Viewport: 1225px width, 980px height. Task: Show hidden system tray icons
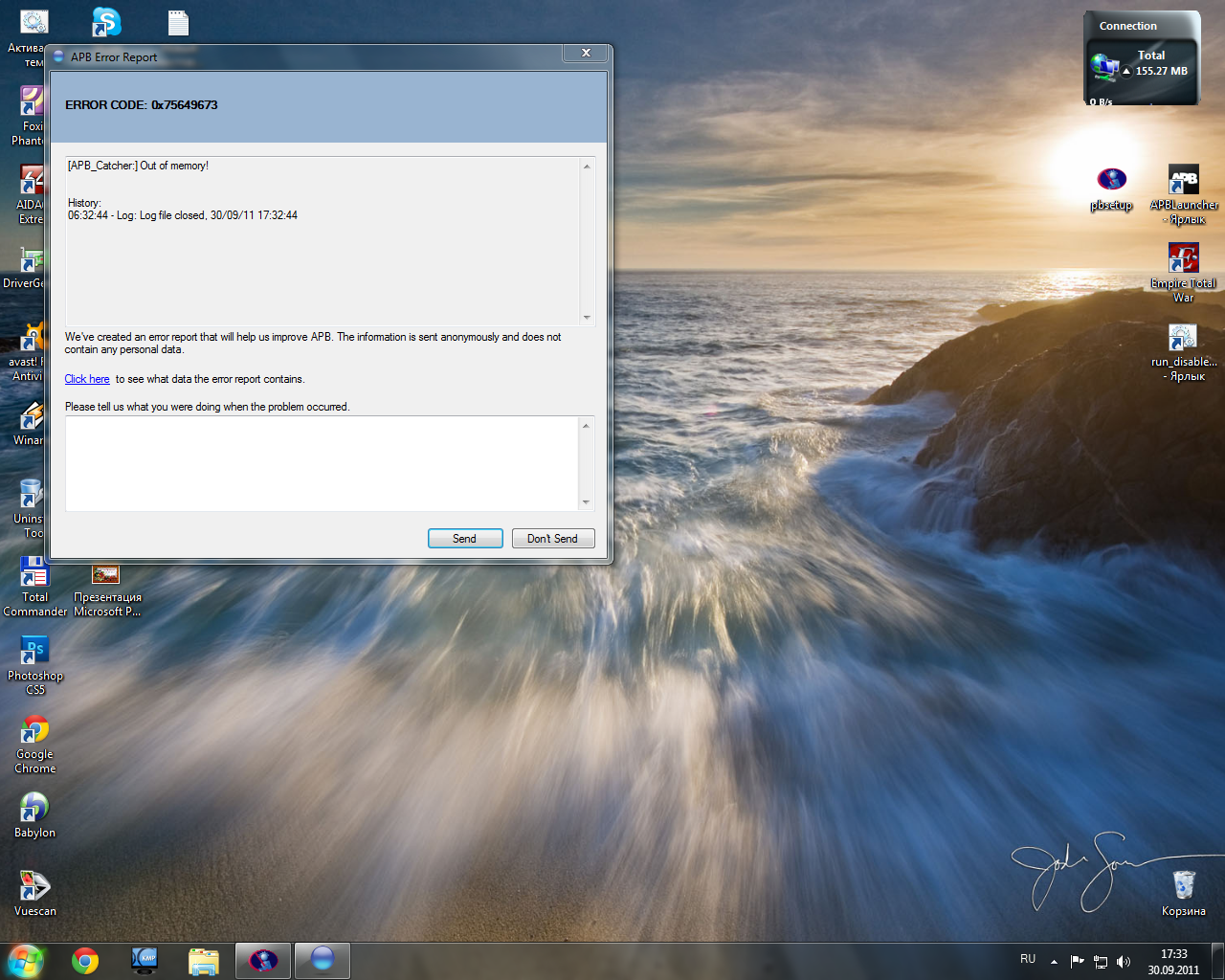point(1054,961)
